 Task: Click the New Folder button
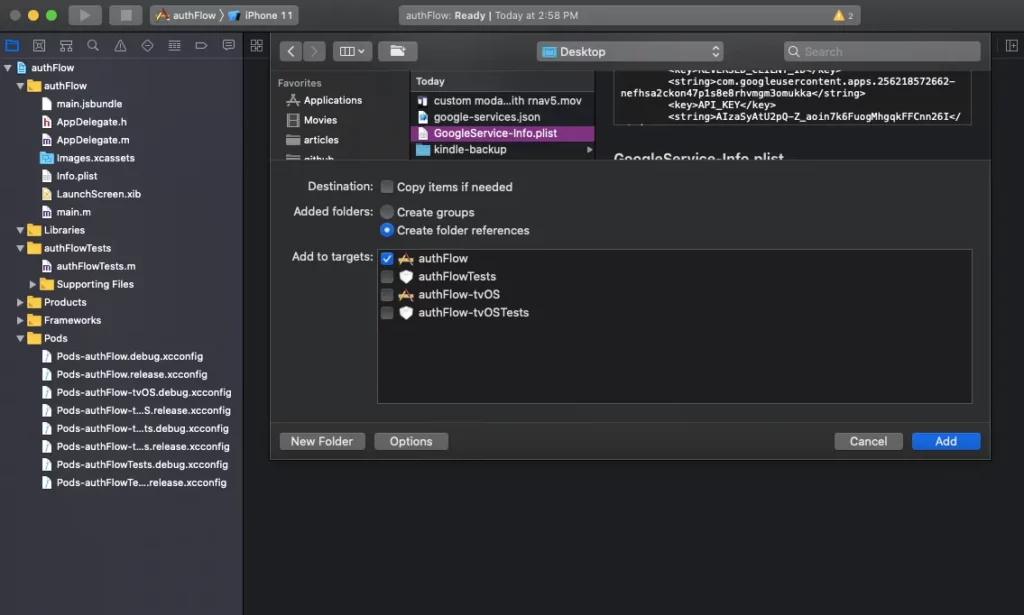pyautogui.click(x=322, y=441)
